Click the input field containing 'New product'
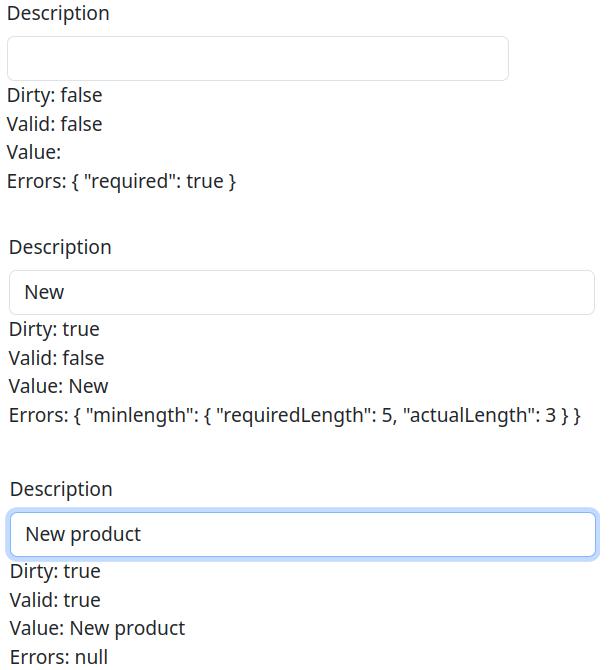Image resolution: width=611 pixels, height=670 pixels. coord(302,534)
